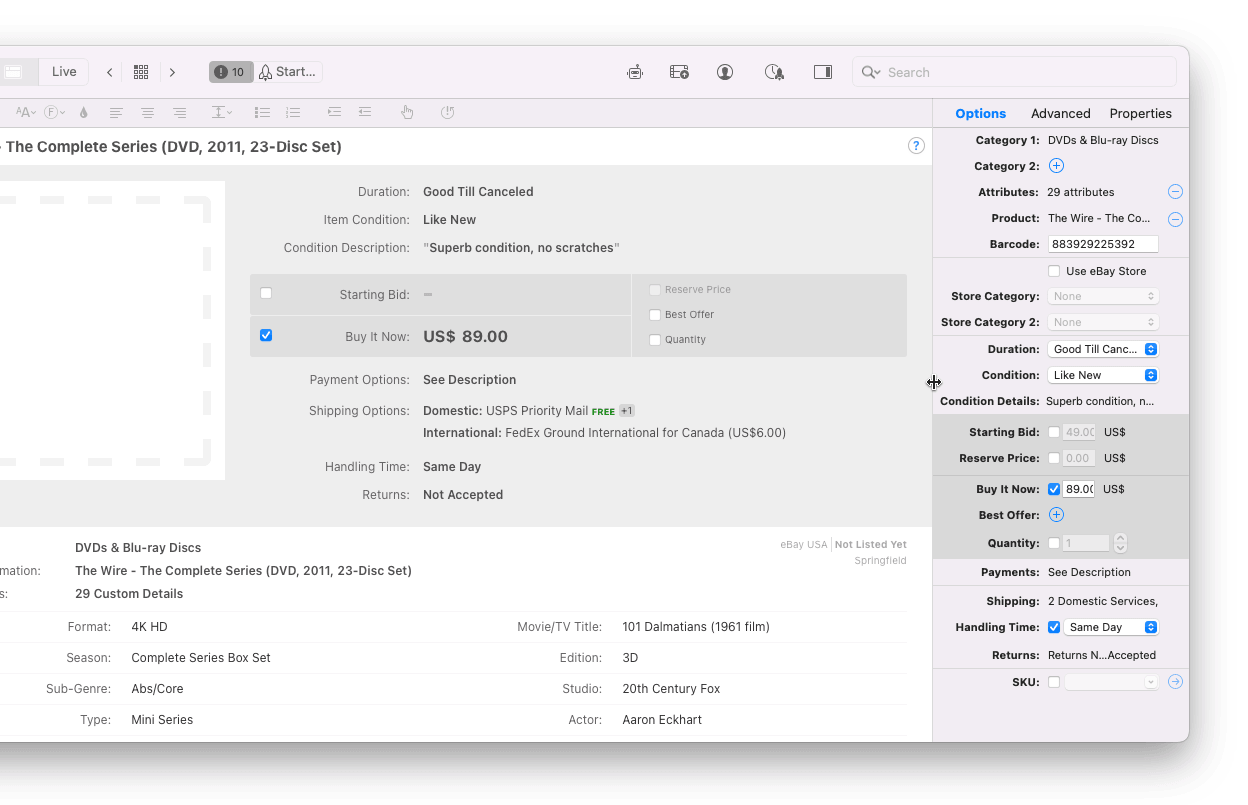Center align text in format bar
1248x805 pixels.
(148, 113)
